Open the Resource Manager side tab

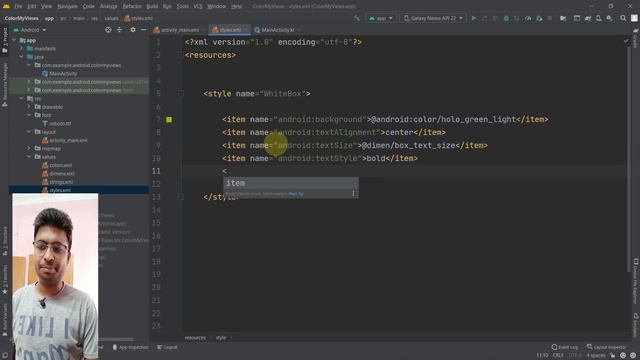pyautogui.click(x=4, y=84)
